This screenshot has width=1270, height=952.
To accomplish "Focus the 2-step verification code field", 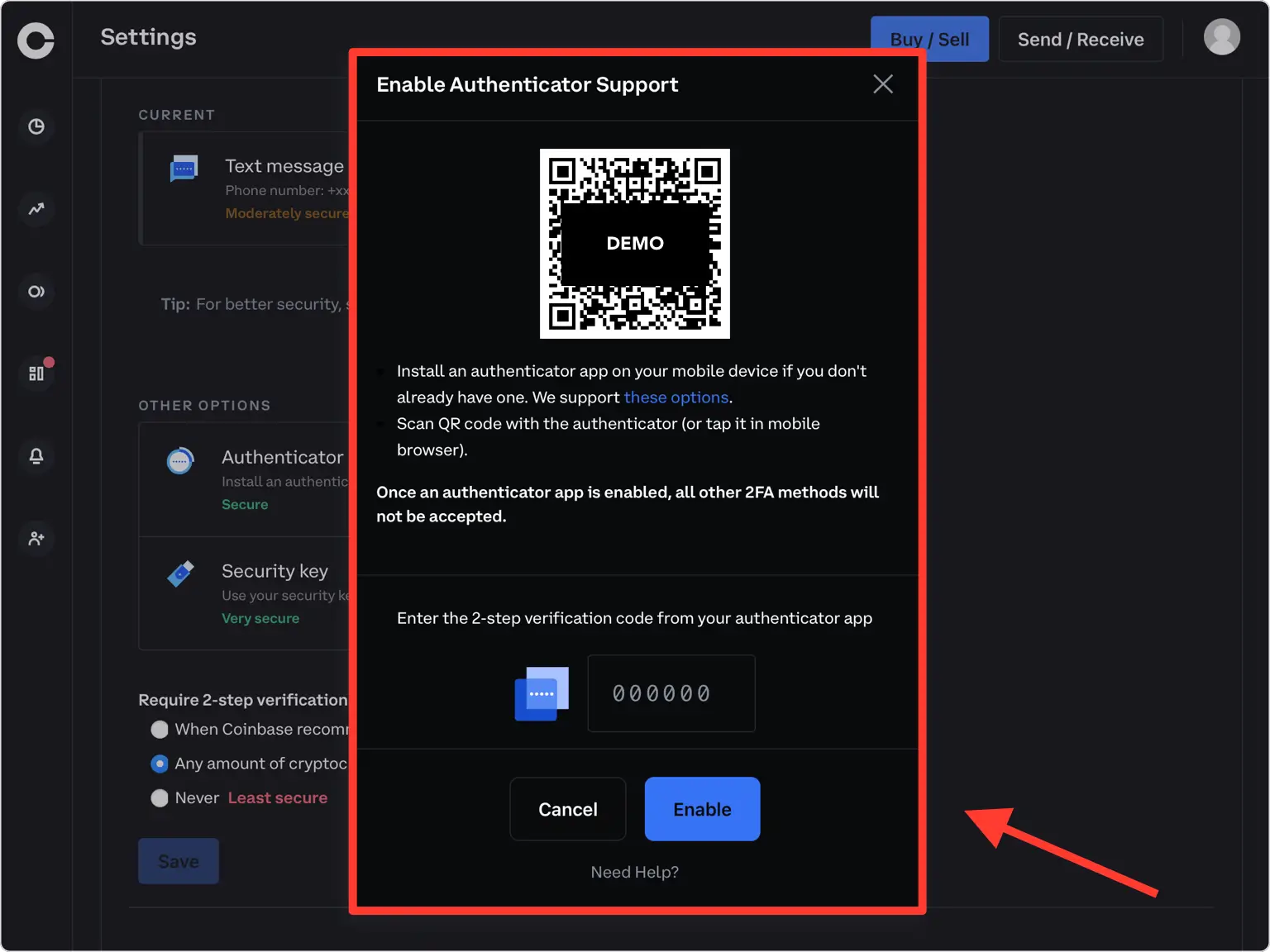I will (x=671, y=693).
